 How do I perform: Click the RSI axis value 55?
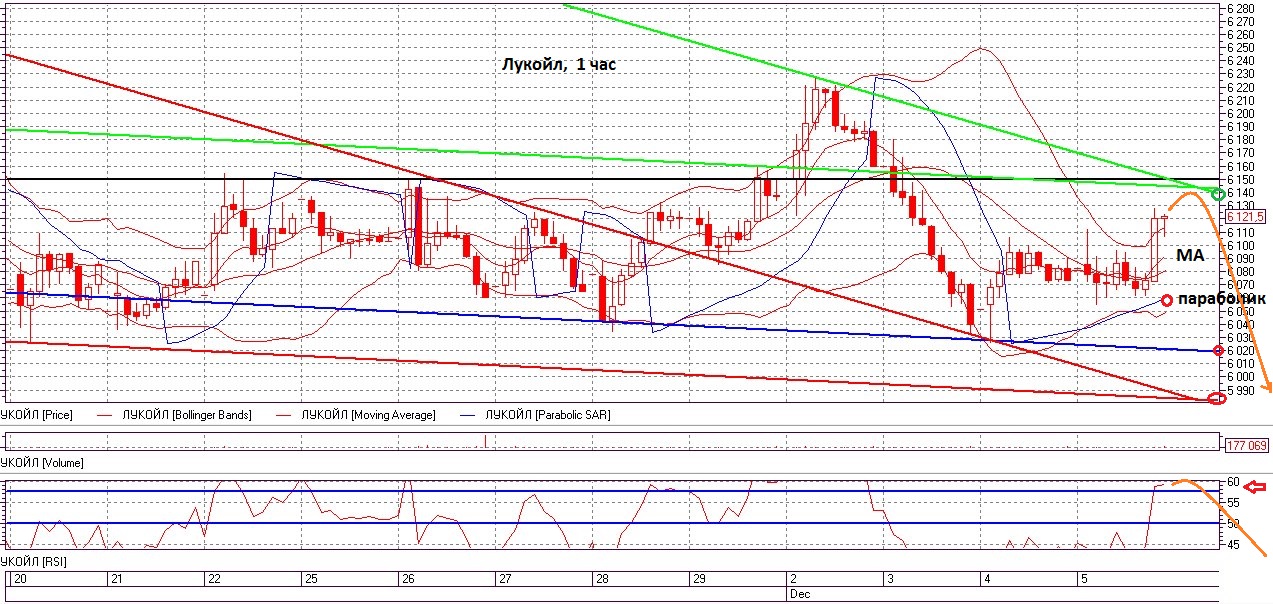point(1234,502)
